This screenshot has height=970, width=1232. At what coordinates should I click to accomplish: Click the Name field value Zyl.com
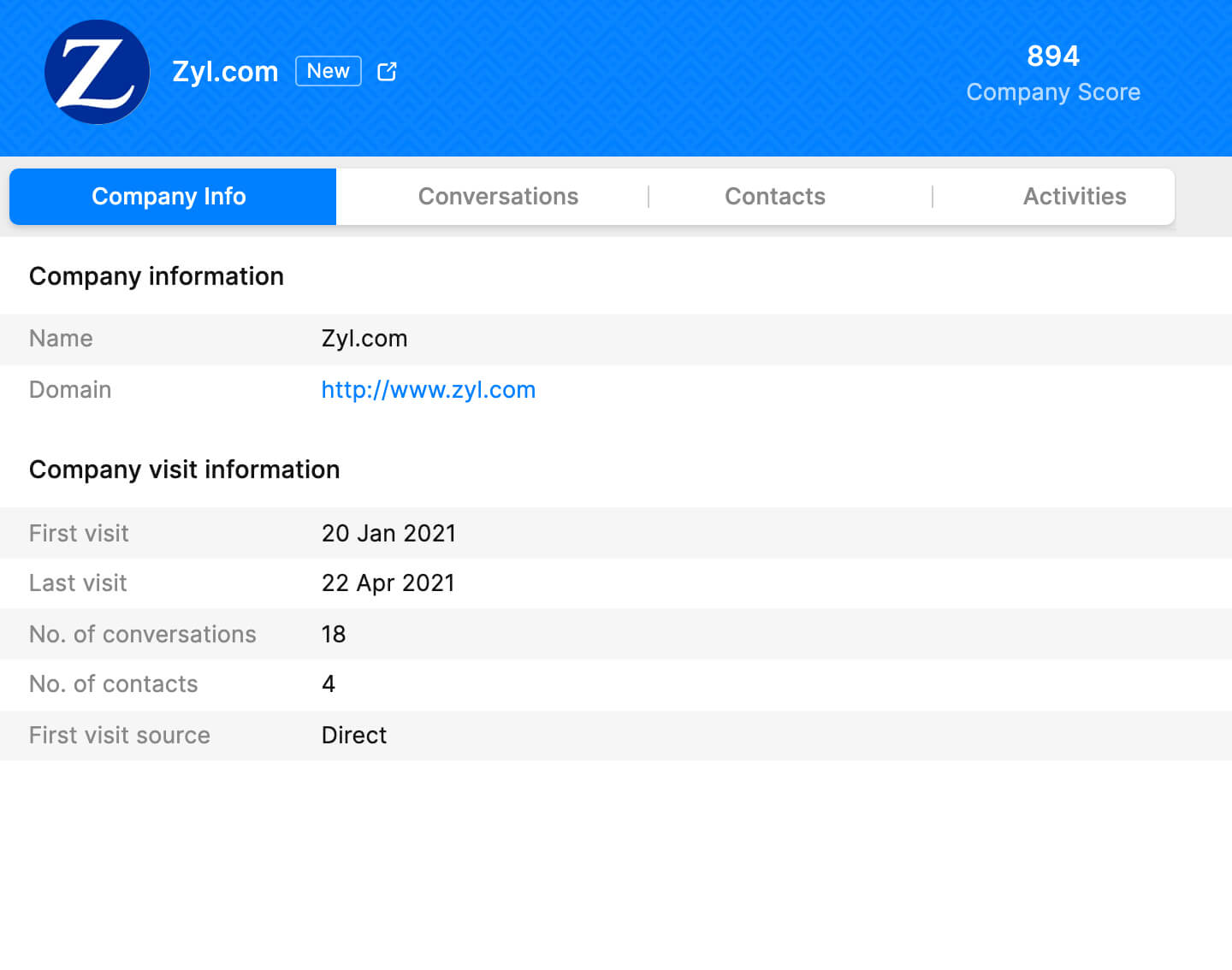(364, 339)
